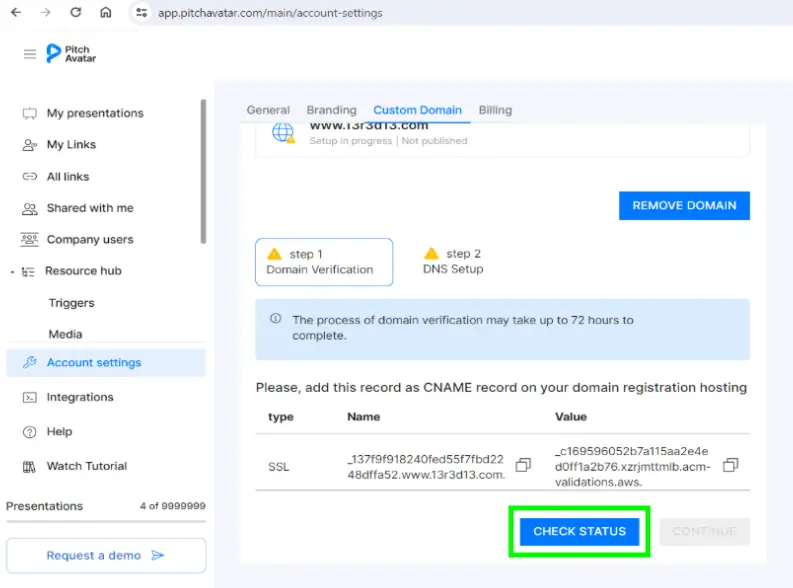Copy the CNAME Name value

[x=523, y=465]
